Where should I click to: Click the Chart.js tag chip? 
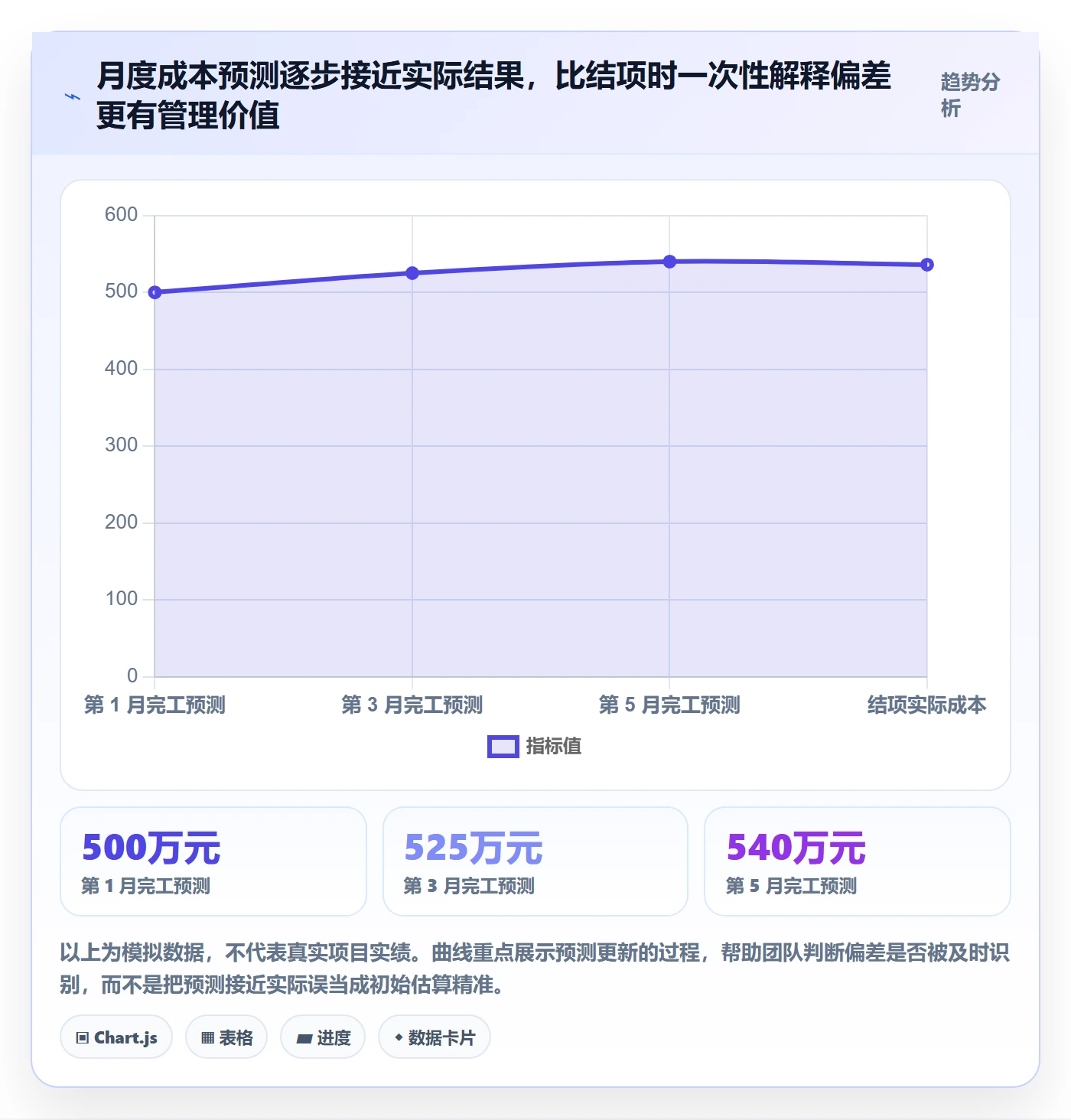[116, 1037]
